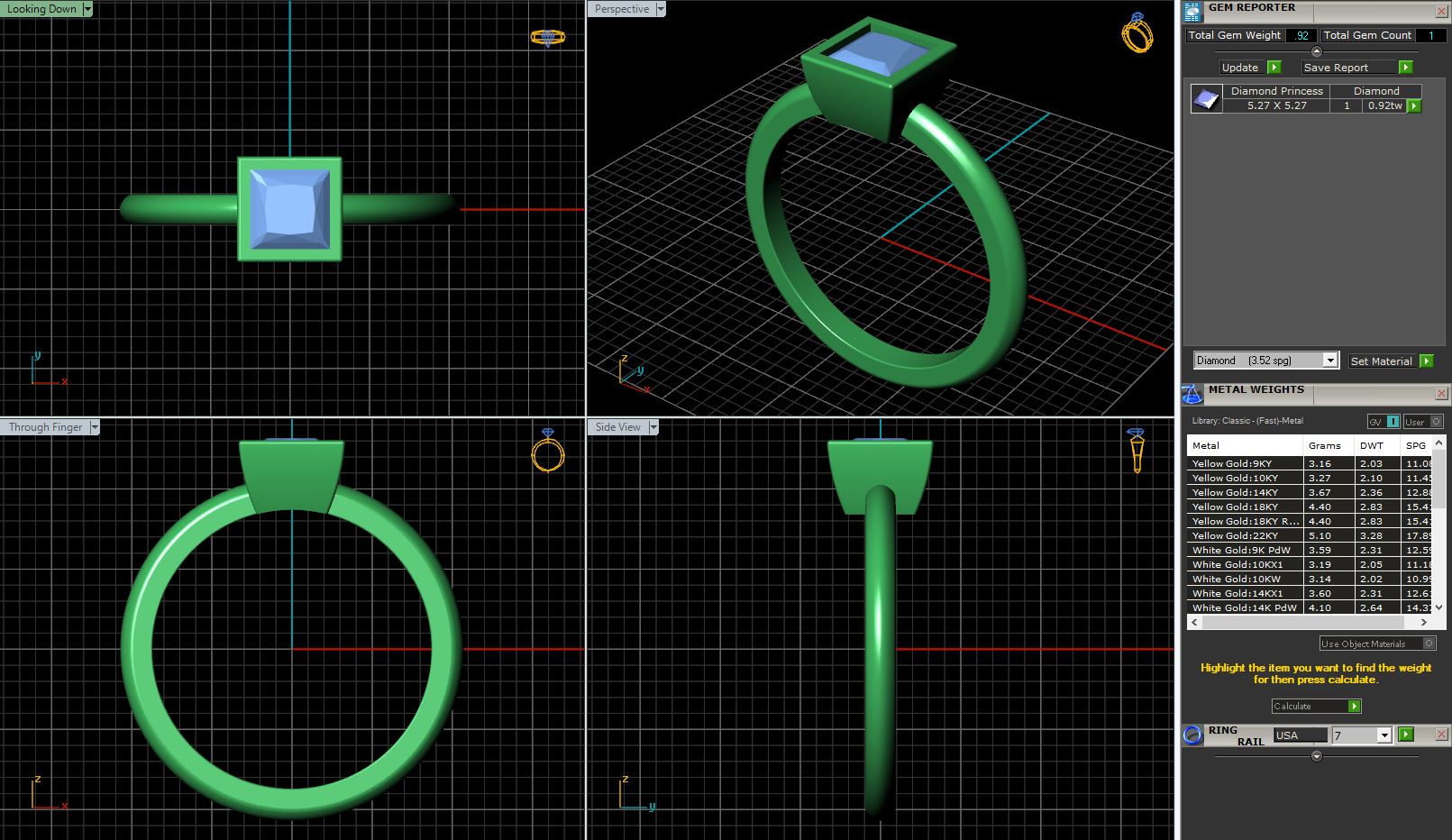The width and height of the screenshot is (1452, 840).
Task: Open the Diamond material dropdown
Action: [1329, 361]
